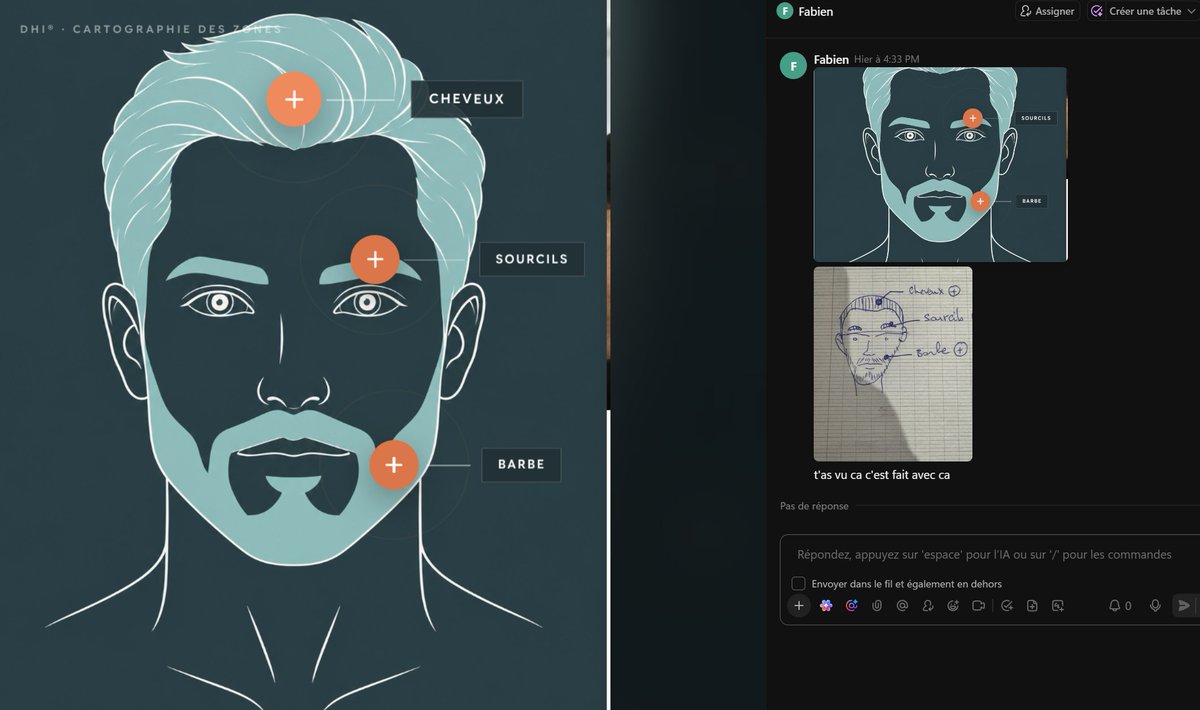Click the 'DHI® · CARTOGRAPHIE DES ZONES' heading
Image resolution: width=1200 pixels, height=710 pixels.
coord(151,29)
